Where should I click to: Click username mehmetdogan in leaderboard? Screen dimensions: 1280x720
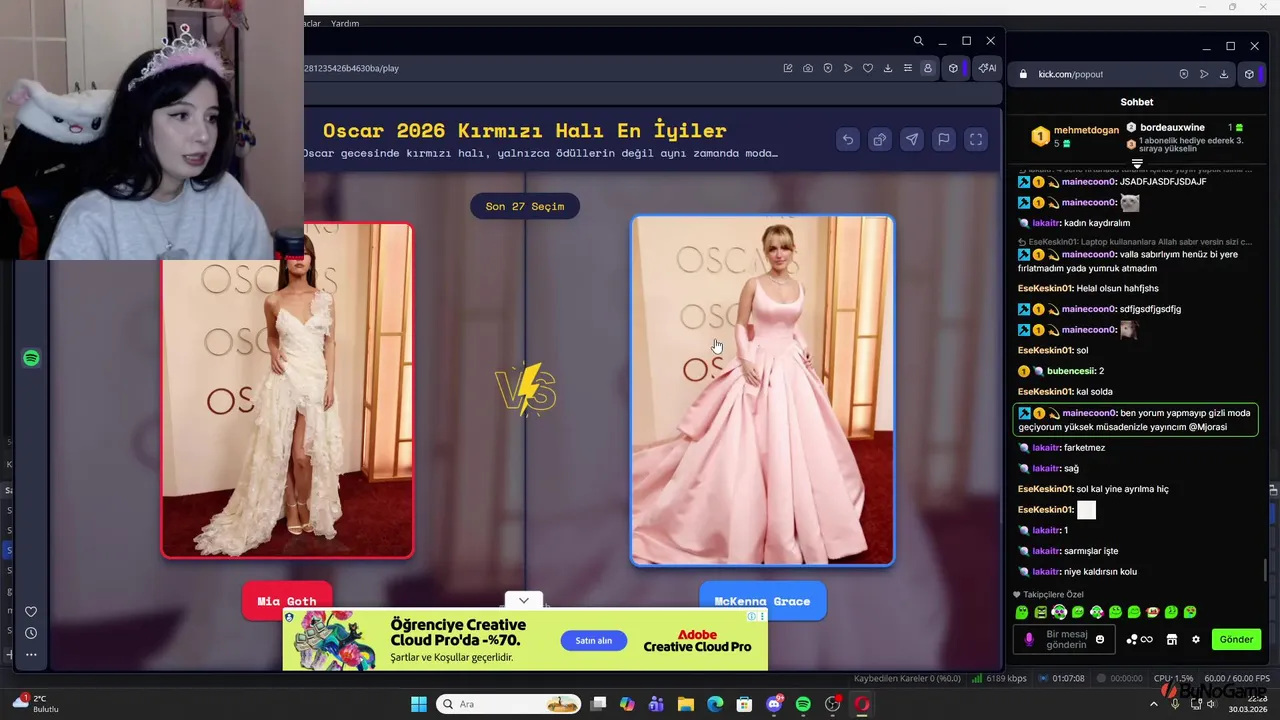tap(1086, 130)
